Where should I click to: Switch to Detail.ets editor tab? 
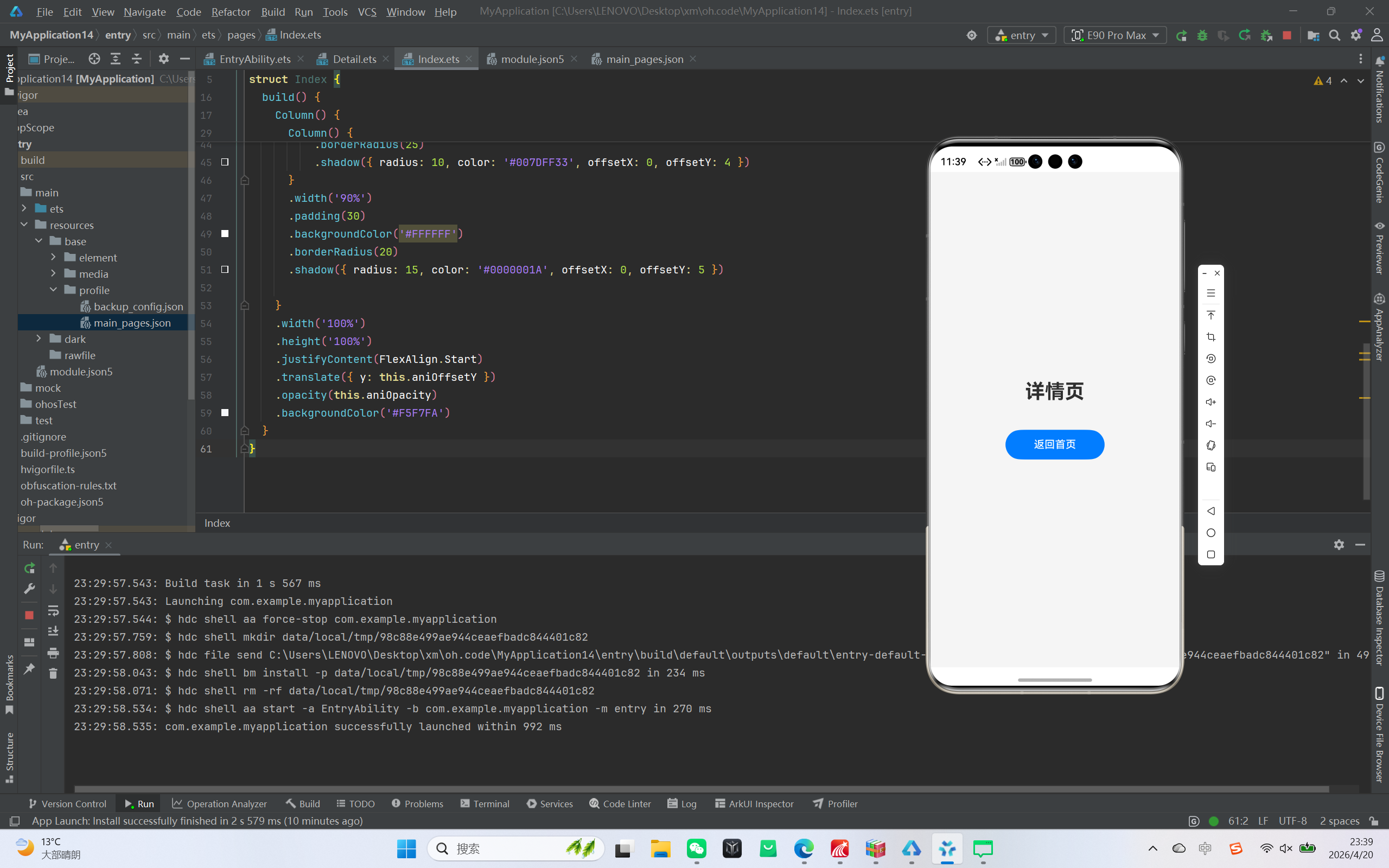click(355, 59)
